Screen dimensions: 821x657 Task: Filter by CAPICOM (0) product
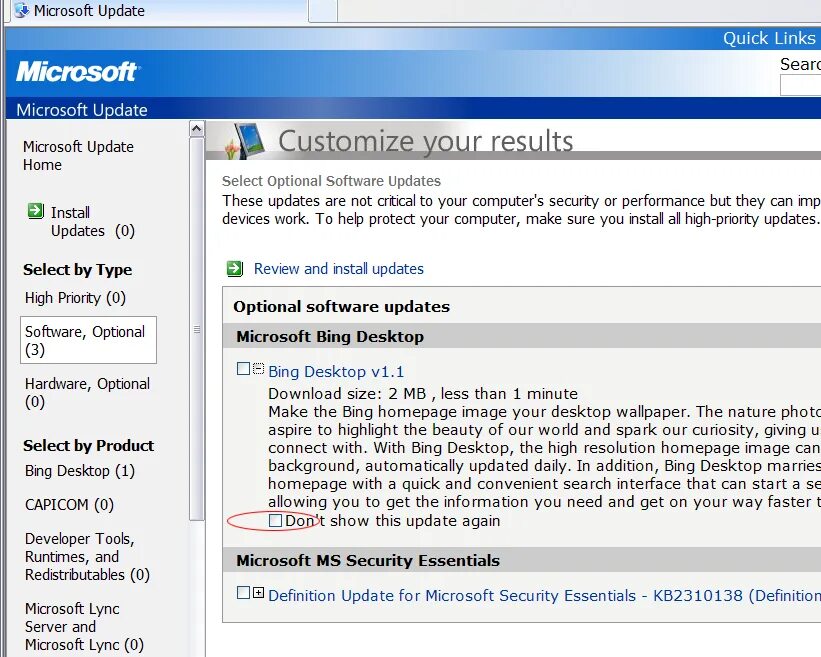69,505
